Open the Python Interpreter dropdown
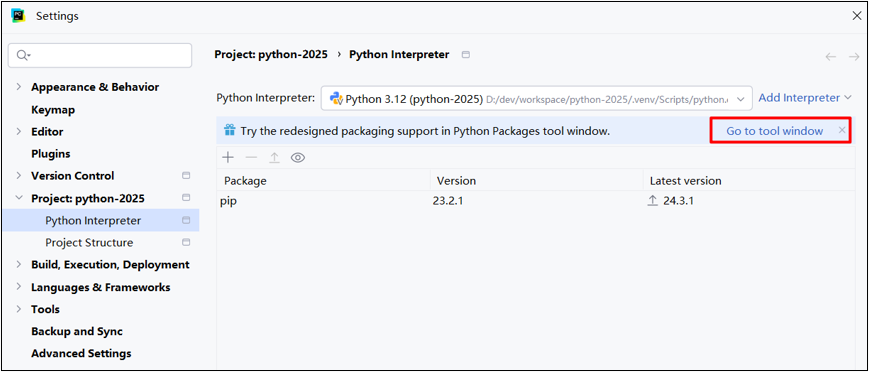This screenshot has width=869, height=372. [x=536, y=99]
